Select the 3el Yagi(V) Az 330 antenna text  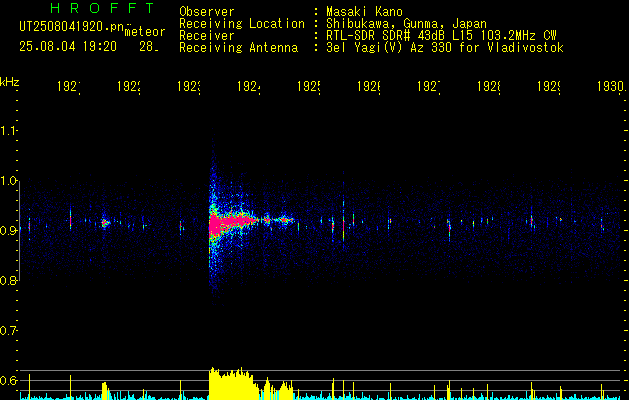[x=445, y=48]
